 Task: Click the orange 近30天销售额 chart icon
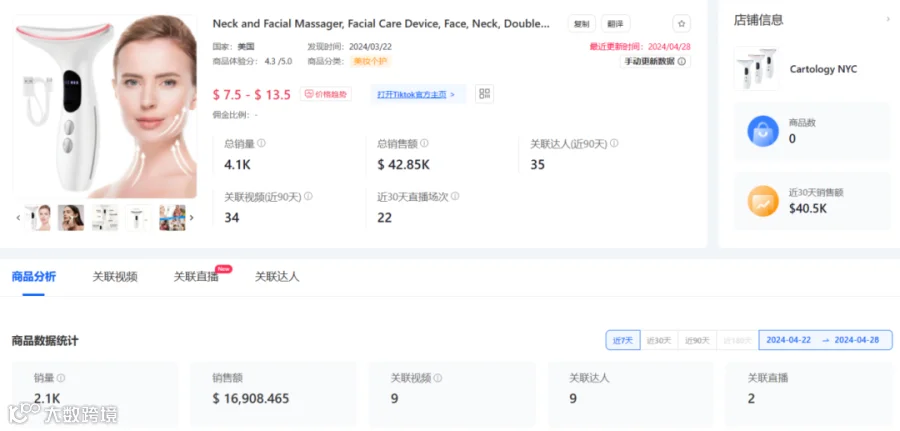[763, 201]
